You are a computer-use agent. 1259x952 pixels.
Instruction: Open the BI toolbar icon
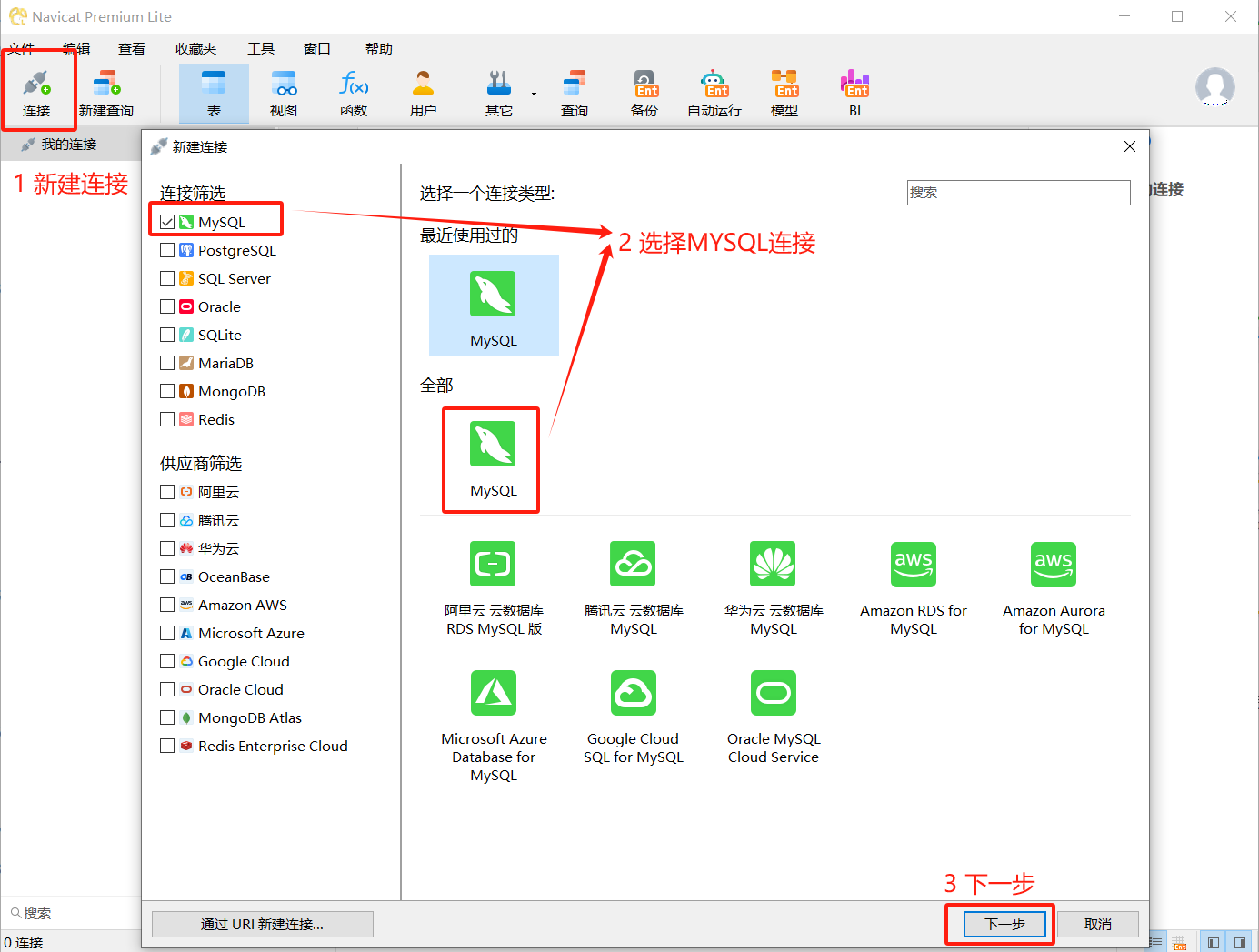coord(854,93)
